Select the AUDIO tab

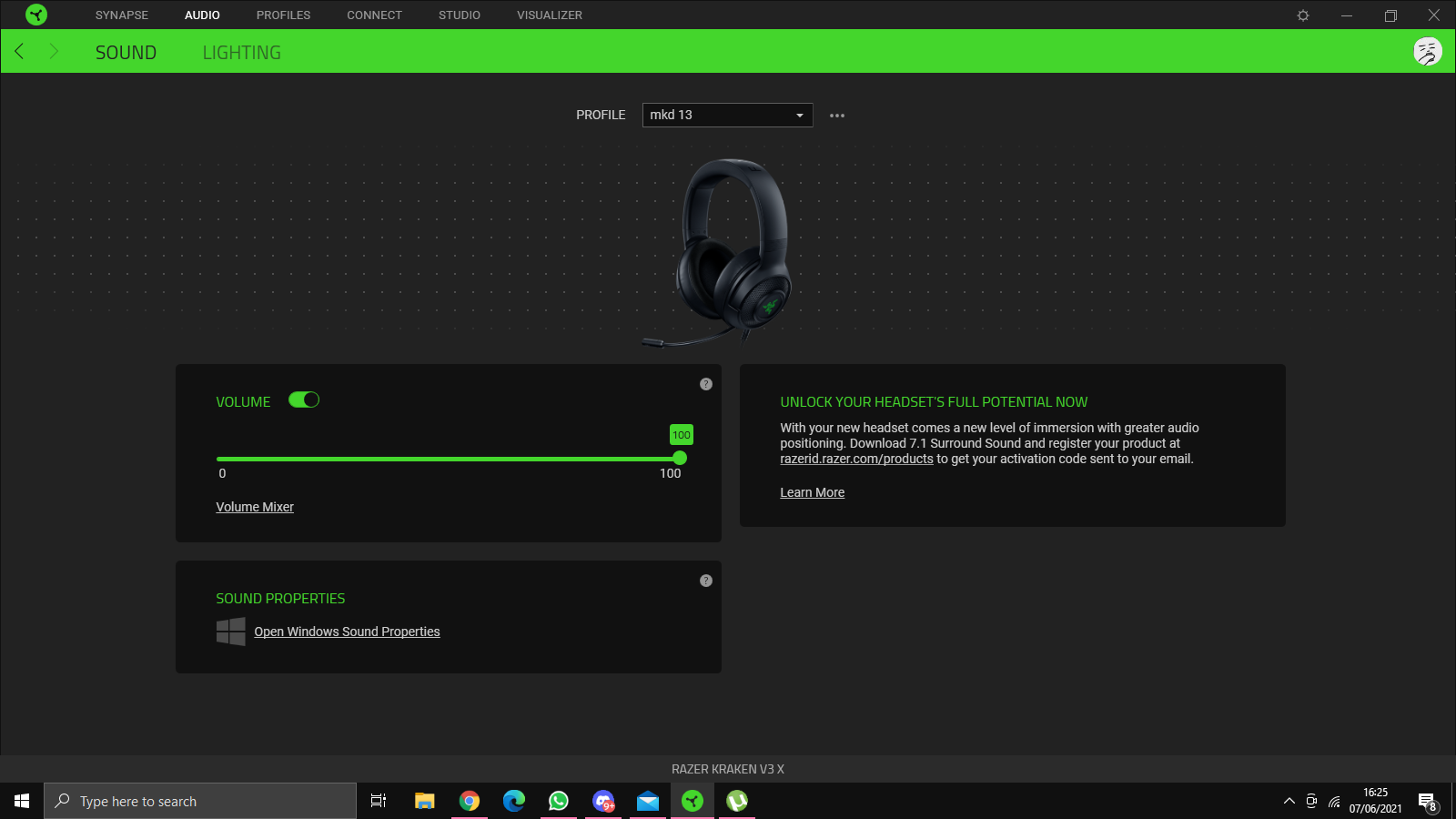pos(202,15)
